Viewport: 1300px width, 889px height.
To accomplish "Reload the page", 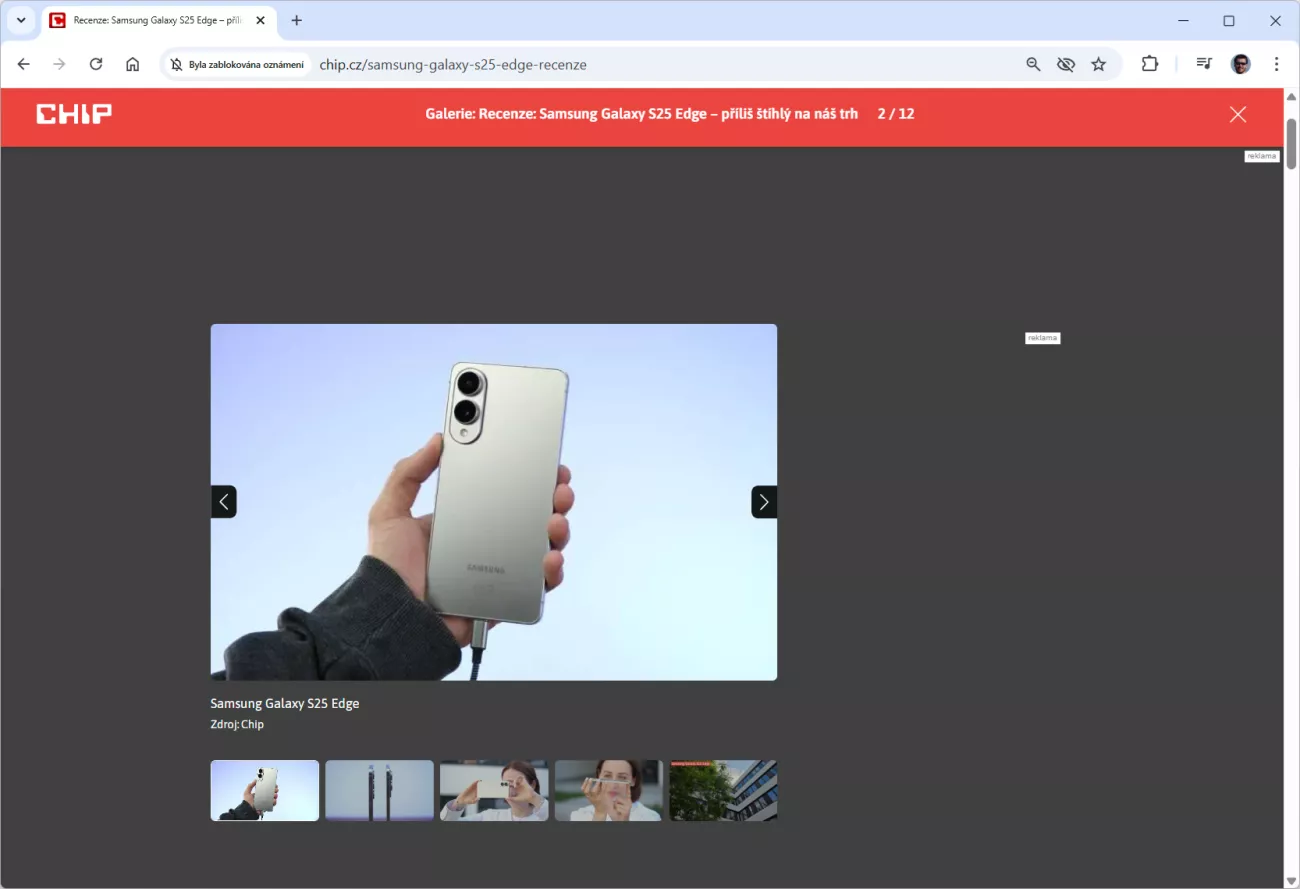I will click(x=96, y=64).
